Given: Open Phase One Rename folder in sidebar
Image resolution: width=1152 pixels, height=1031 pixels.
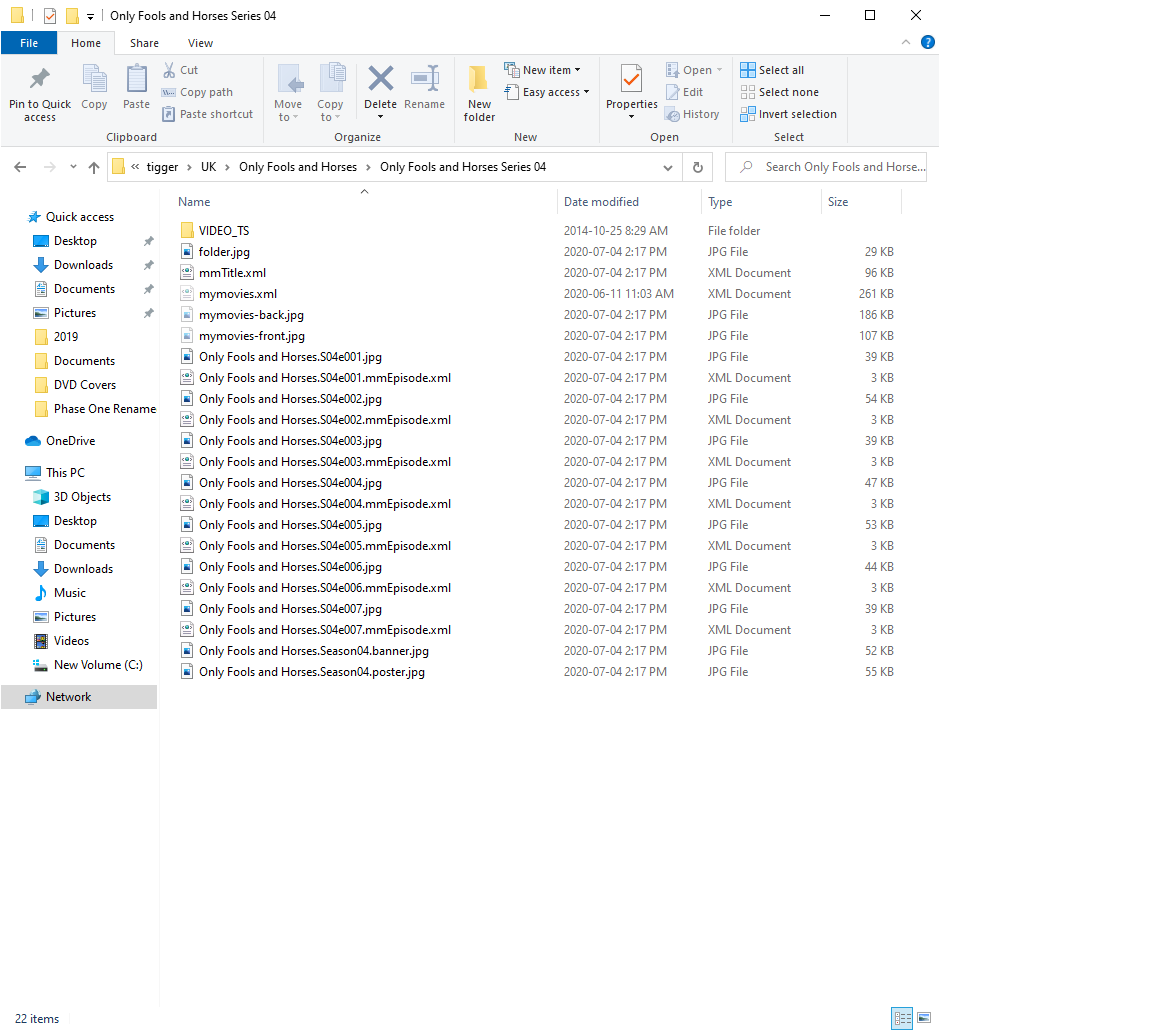Looking at the screenshot, I should [x=96, y=409].
